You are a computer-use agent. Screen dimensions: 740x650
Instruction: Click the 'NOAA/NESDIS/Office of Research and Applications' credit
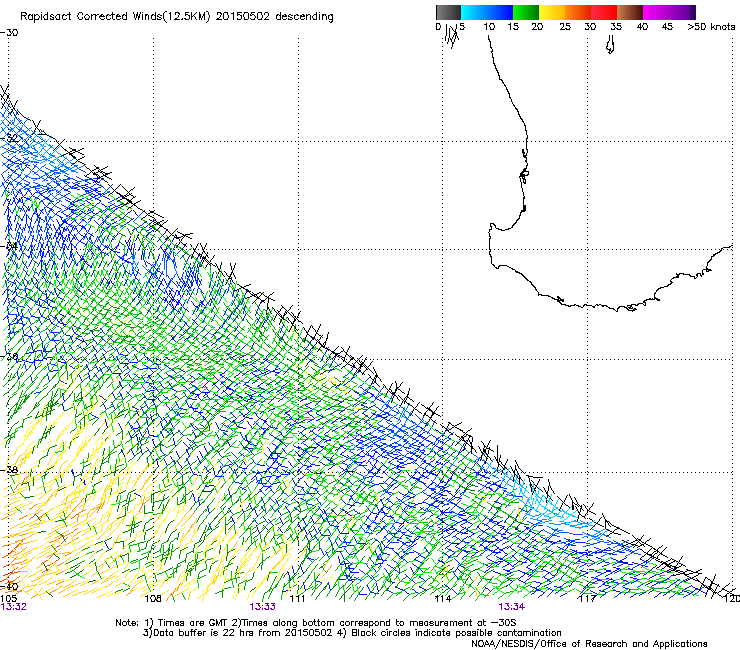click(x=589, y=644)
